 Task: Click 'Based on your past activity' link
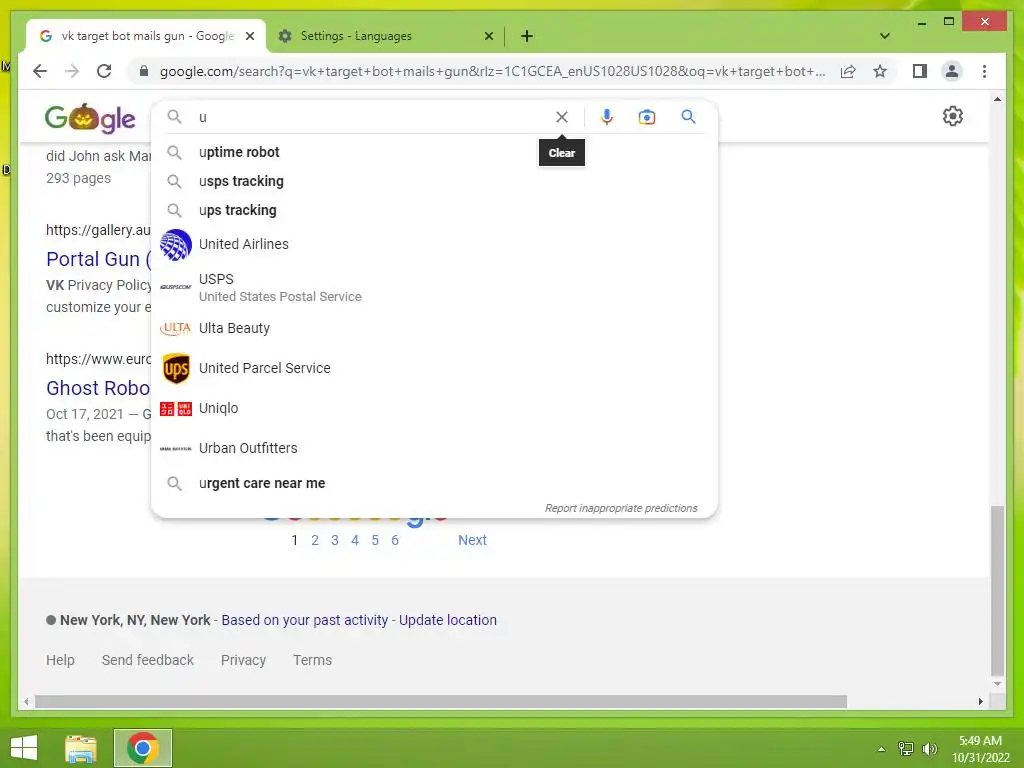[x=304, y=620]
